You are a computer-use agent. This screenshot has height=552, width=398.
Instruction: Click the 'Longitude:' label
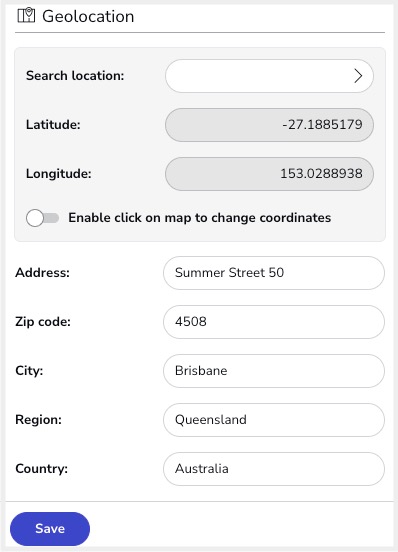pyautogui.click(x=58, y=174)
